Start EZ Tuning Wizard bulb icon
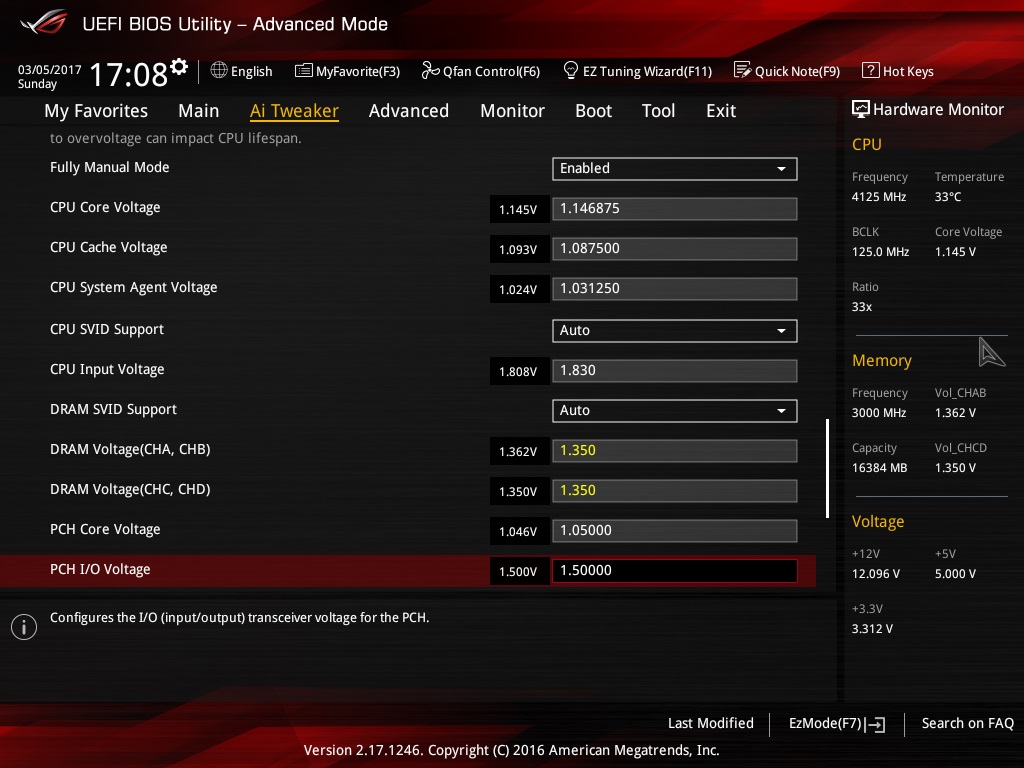The image size is (1024, 768). [571, 70]
